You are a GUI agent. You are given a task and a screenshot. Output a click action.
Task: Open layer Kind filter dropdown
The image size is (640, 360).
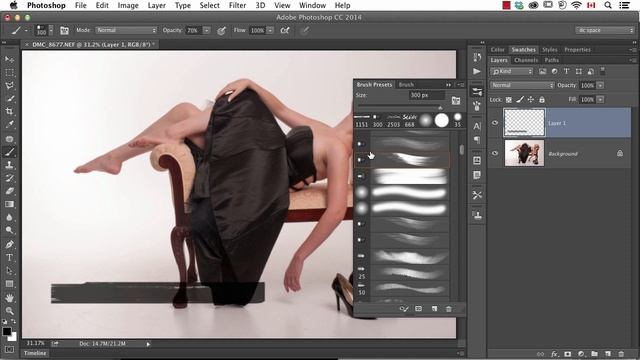(x=512, y=71)
